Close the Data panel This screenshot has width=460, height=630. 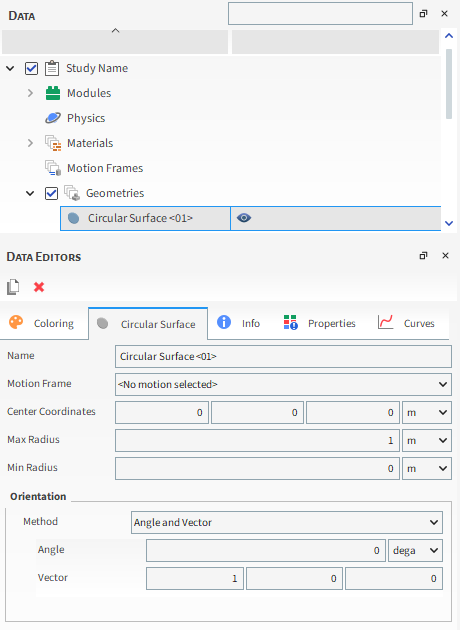click(x=444, y=14)
